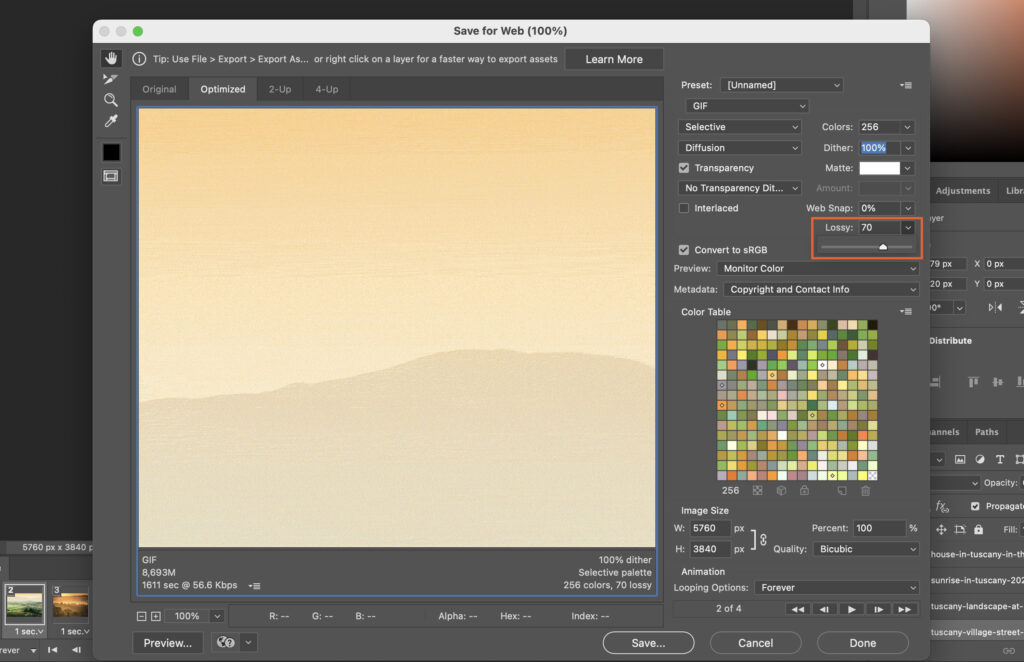Pick the Eyedropper tool

pyautogui.click(x=111, y=121)
